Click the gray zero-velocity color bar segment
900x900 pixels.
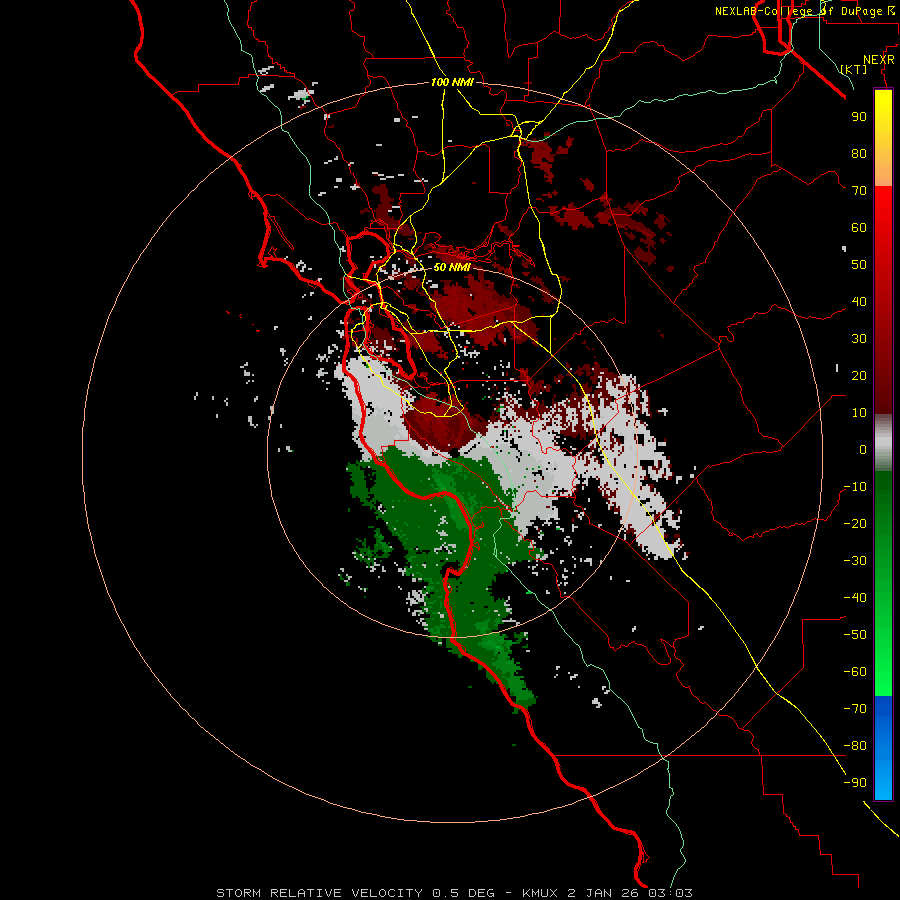[883, 443]
